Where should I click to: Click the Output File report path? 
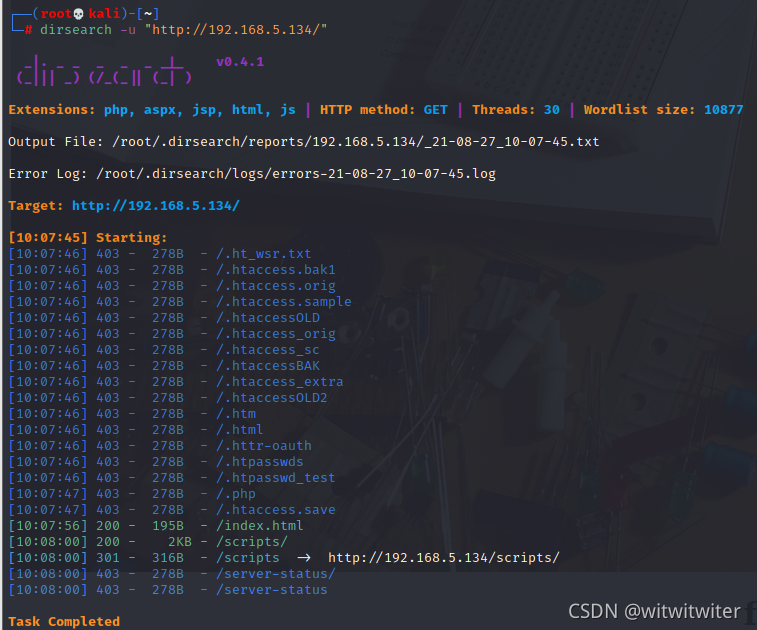(x=355, y=141)
